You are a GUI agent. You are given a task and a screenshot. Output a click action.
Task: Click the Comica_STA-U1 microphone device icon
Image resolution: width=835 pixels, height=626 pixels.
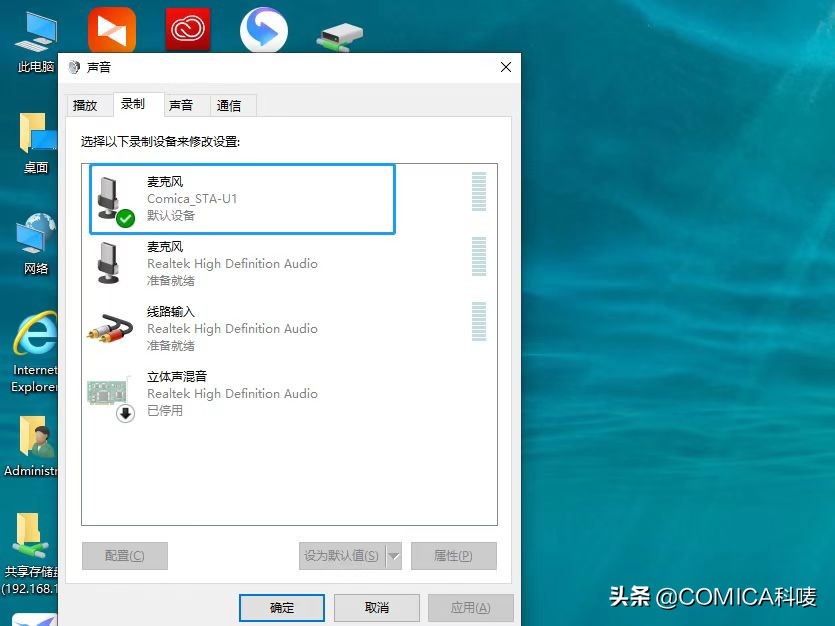point(108,196)
